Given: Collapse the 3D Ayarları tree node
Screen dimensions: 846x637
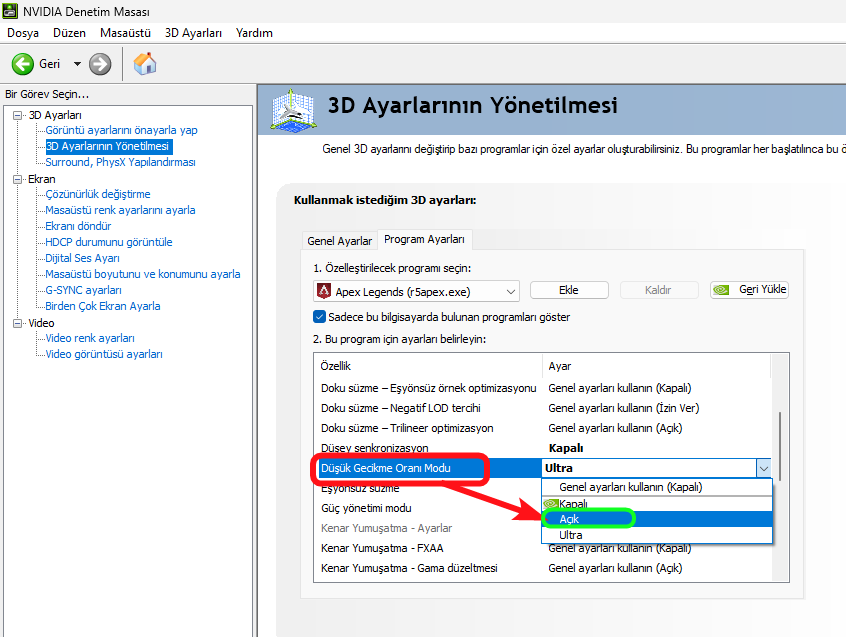Looking at the screenshot, I should (x=18, y=115).
